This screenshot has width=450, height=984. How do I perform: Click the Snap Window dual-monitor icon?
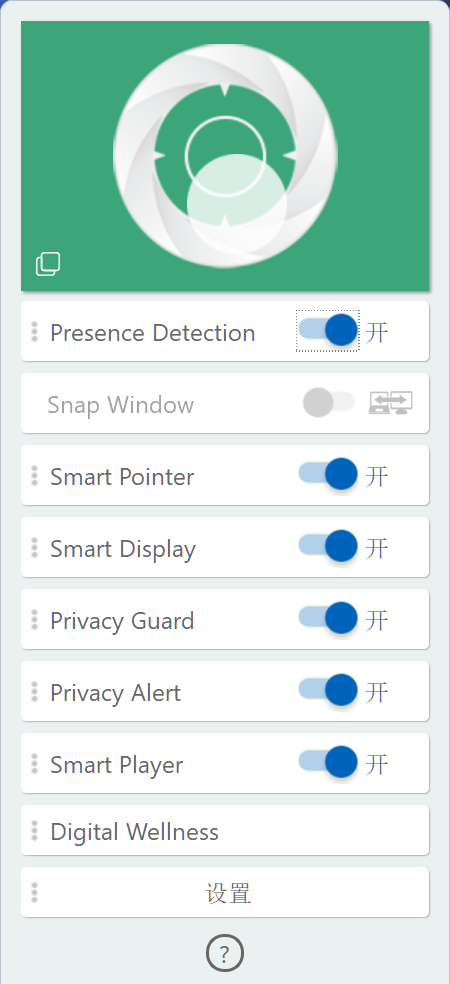point(390,403)
